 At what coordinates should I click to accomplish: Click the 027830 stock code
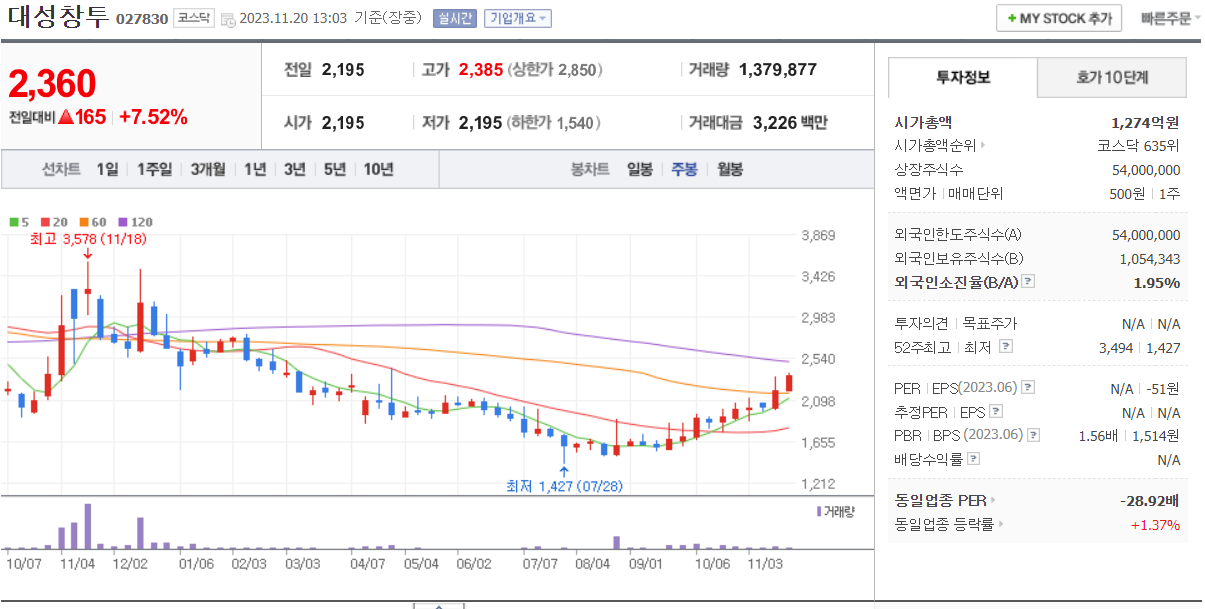[x=142, y=19]
